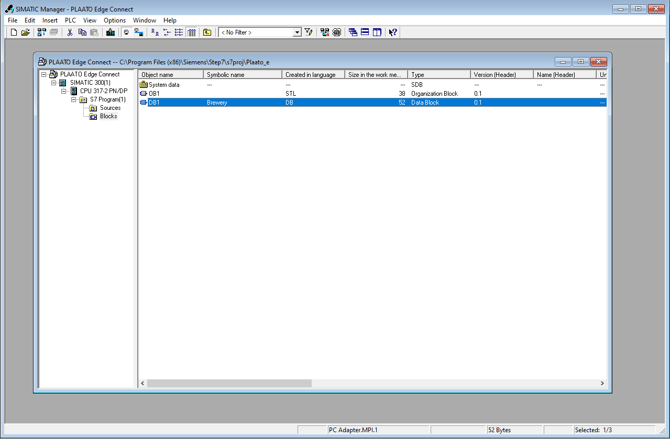Open the No Filter dropdown
The width and height of the screenshot is (670, 439).
pos(297,33)
